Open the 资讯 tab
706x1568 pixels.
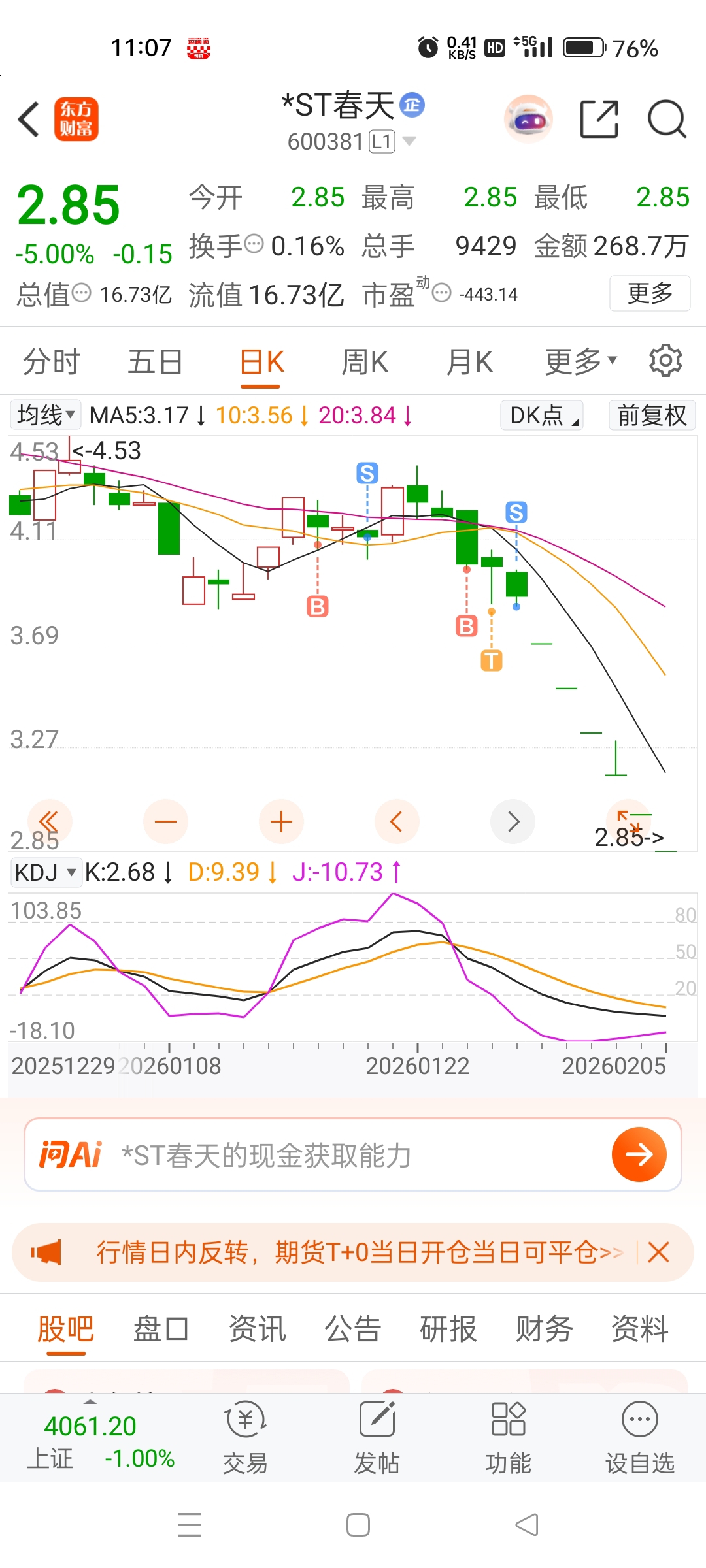click(257, 1329)
